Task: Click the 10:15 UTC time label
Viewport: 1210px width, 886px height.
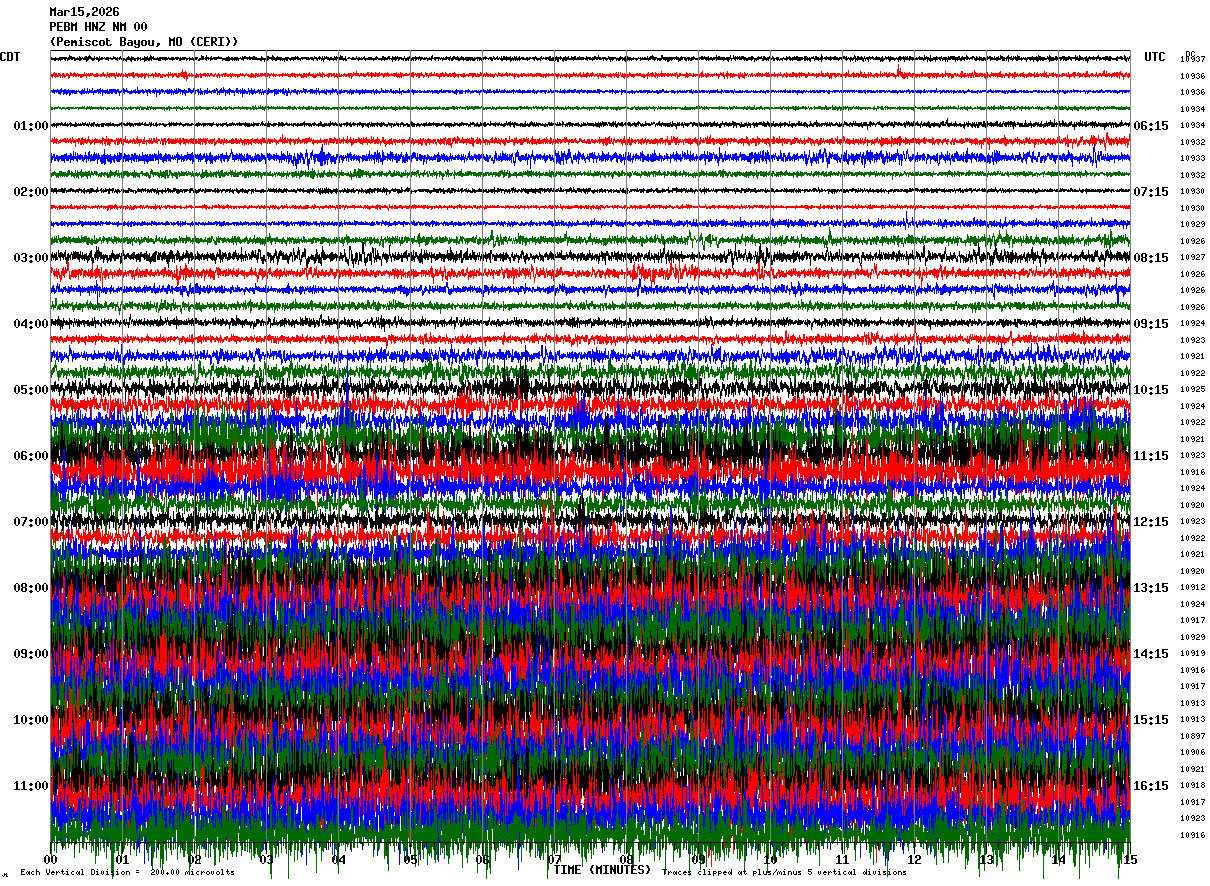Action: coord(1151,390)
